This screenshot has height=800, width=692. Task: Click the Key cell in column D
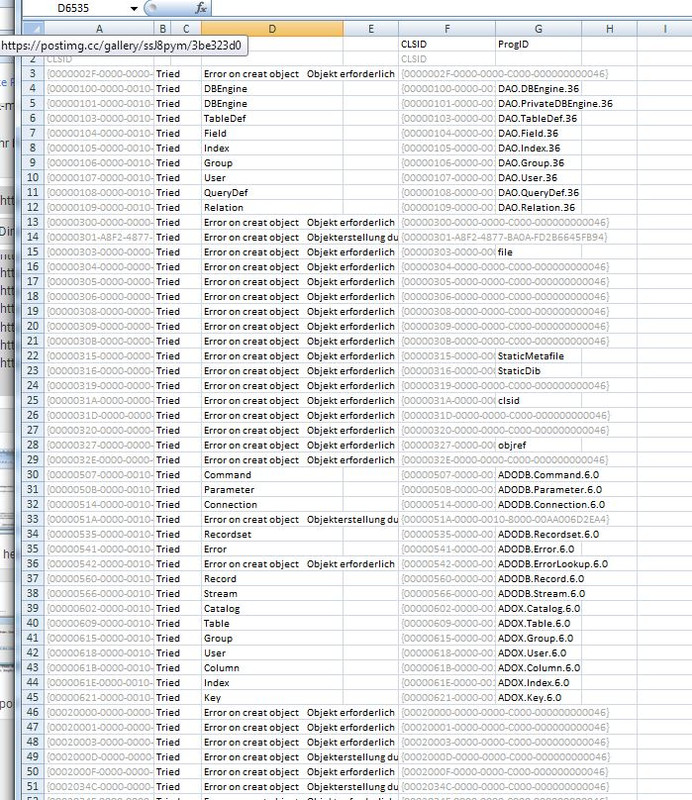pyautogui.click(x=272, y=697)
